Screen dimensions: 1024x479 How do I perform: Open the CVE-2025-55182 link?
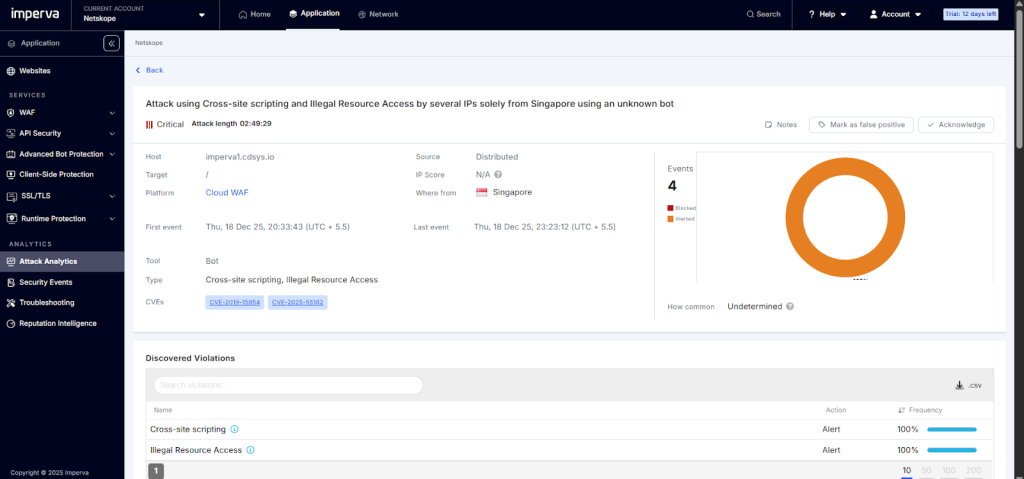(298, 303)
